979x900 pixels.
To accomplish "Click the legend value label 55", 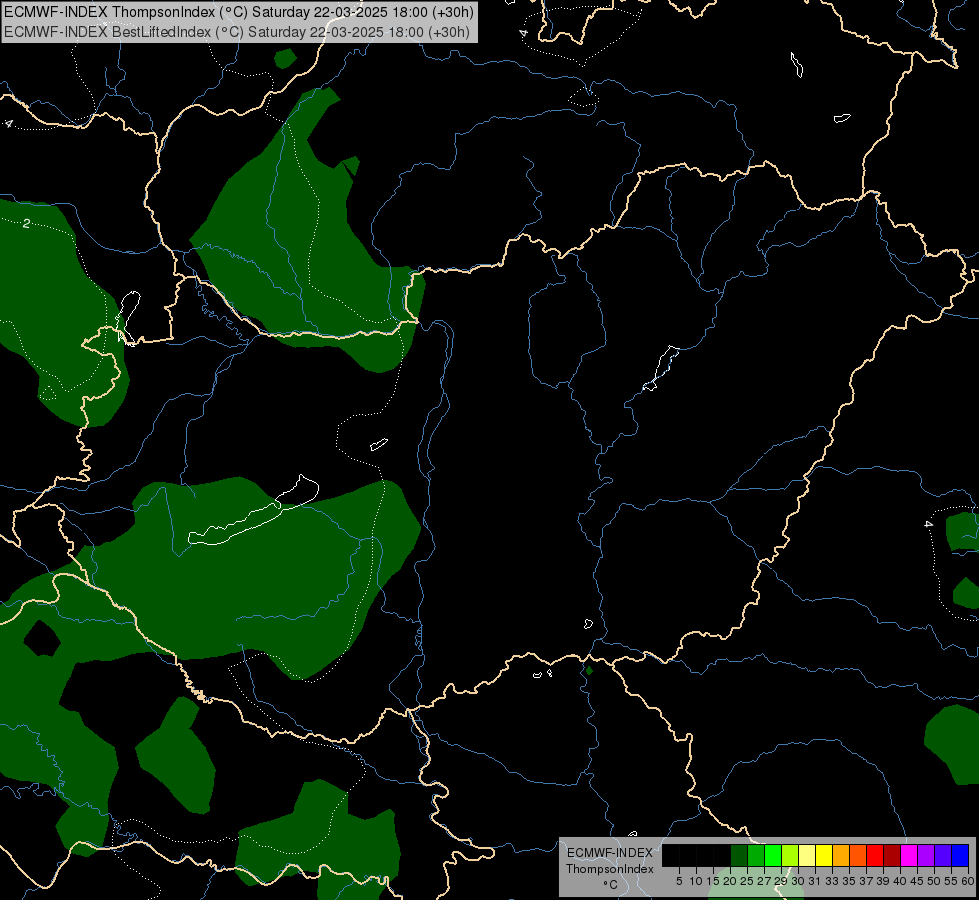I will [952, 881].
